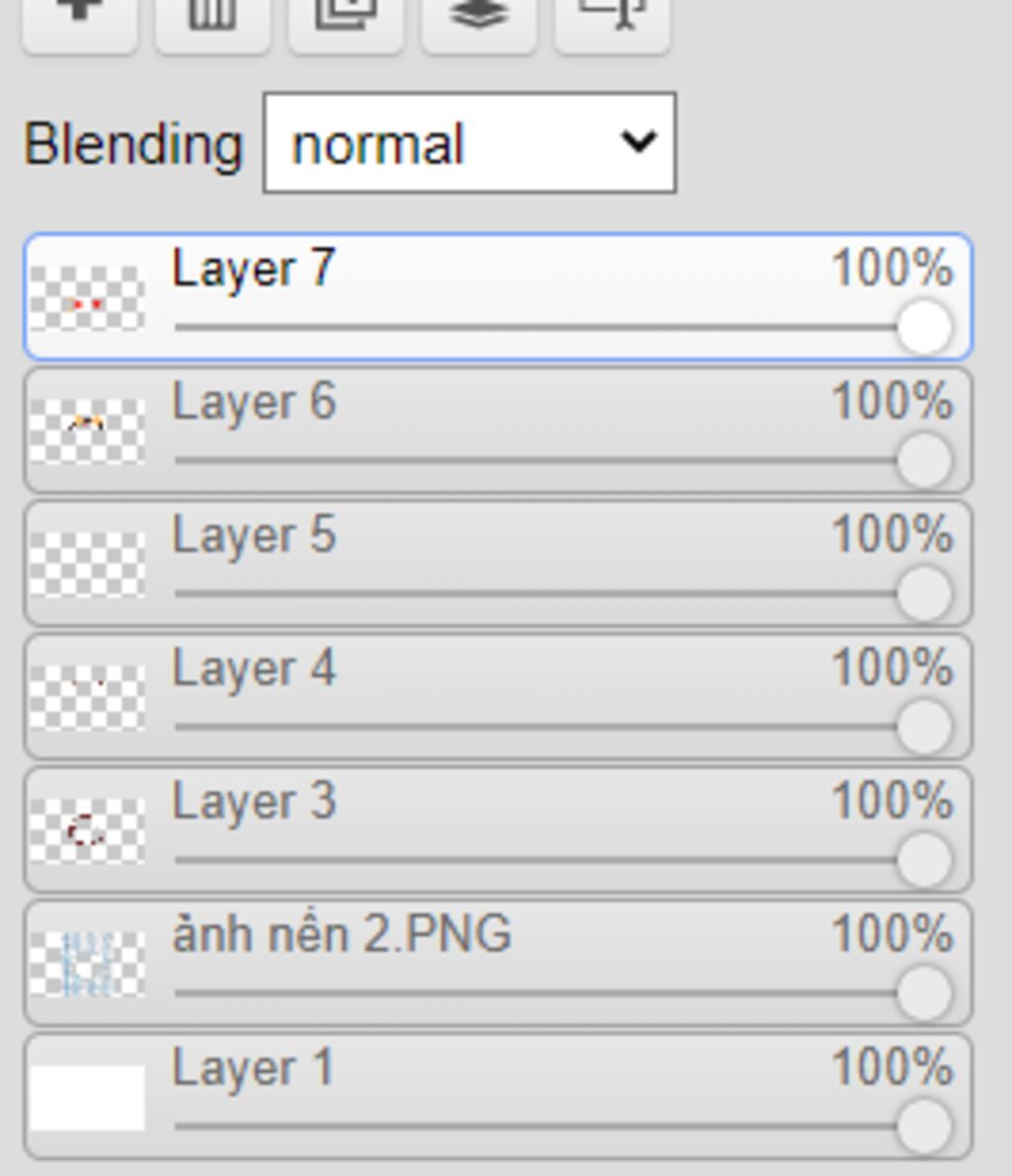Select Layer 4 entry

pos(498,697)
